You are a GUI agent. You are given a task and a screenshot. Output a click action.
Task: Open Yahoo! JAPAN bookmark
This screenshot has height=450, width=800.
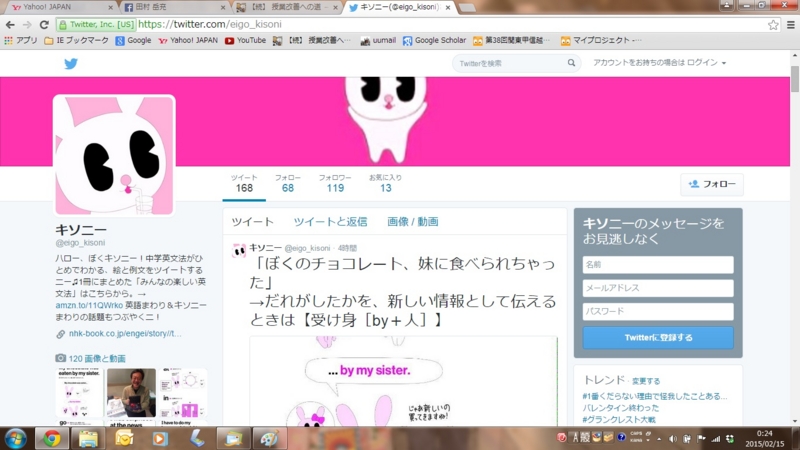point(188,40)
